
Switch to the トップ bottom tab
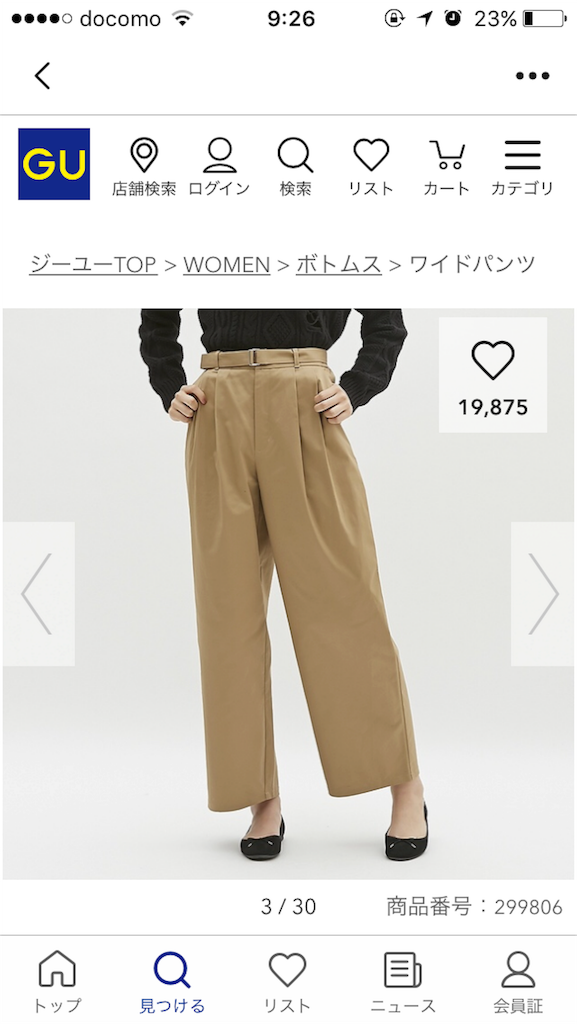(x=57, y=982)
